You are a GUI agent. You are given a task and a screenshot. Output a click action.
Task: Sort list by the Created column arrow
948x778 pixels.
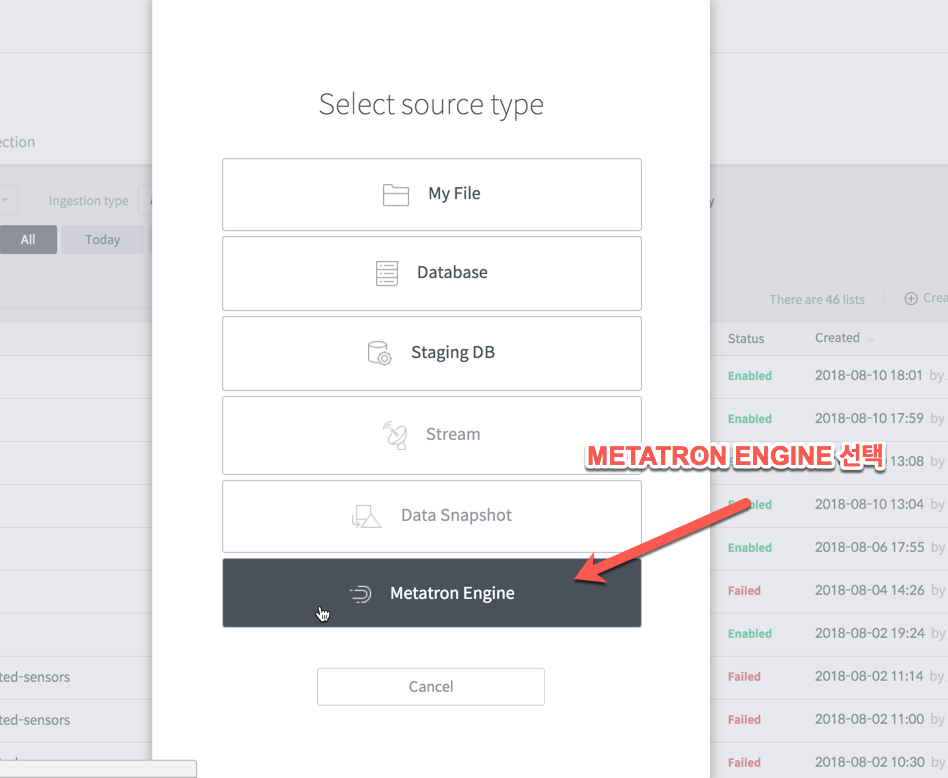[871, 340]
